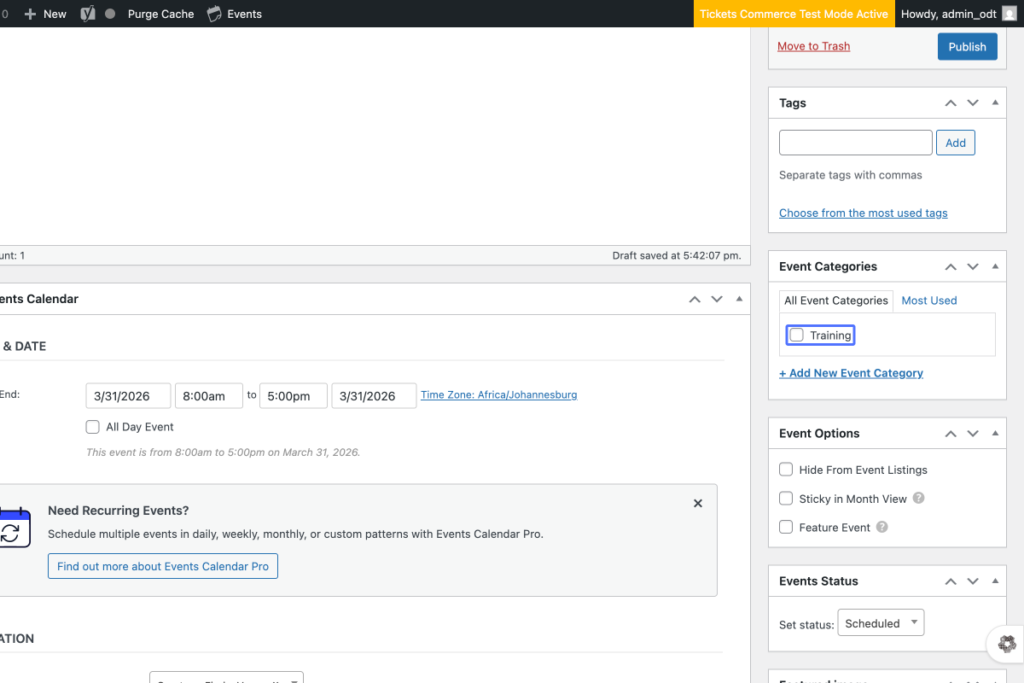
Task: Click help icon next to Feature Event
Action: [x=882, y=527]
